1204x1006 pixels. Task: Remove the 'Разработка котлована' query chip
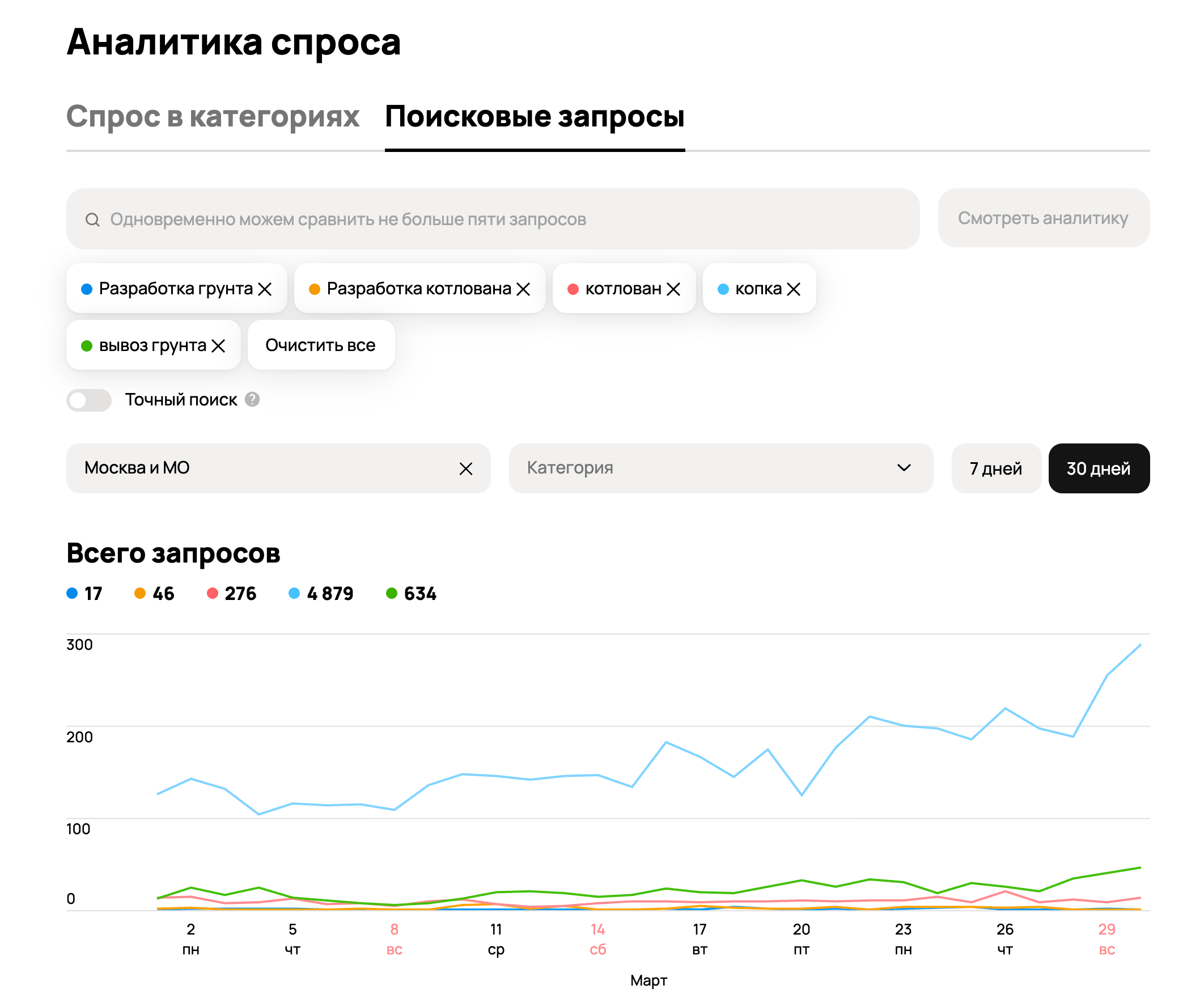coord(523,289)
